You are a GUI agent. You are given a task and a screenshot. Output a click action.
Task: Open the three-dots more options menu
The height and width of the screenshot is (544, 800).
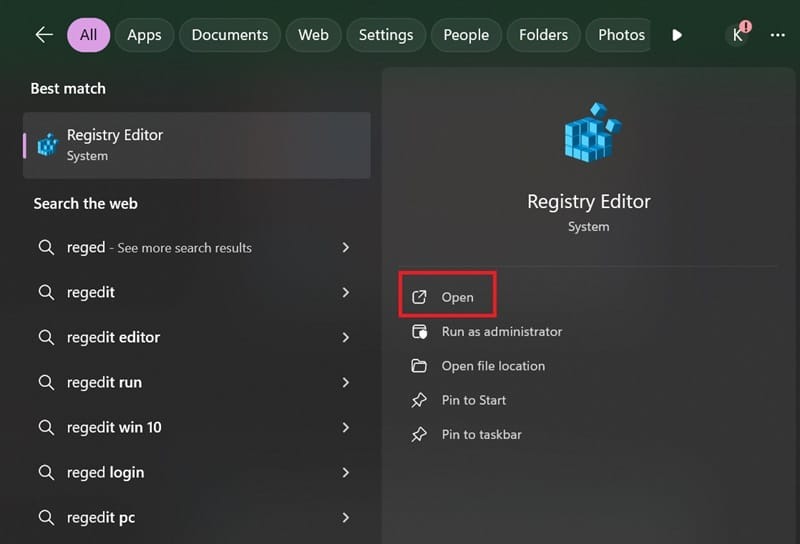tap(778, 35)
